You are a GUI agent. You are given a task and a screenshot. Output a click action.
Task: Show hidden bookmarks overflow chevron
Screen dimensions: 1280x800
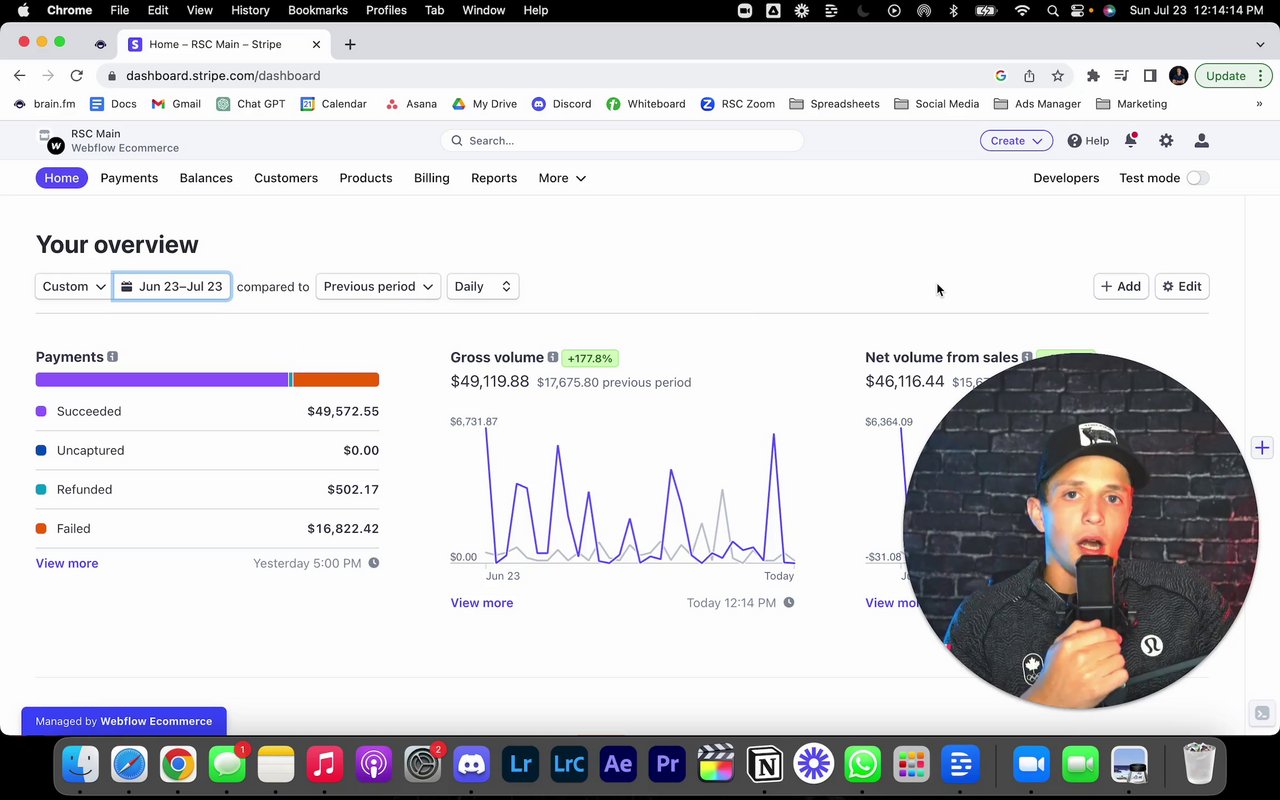1259,104
